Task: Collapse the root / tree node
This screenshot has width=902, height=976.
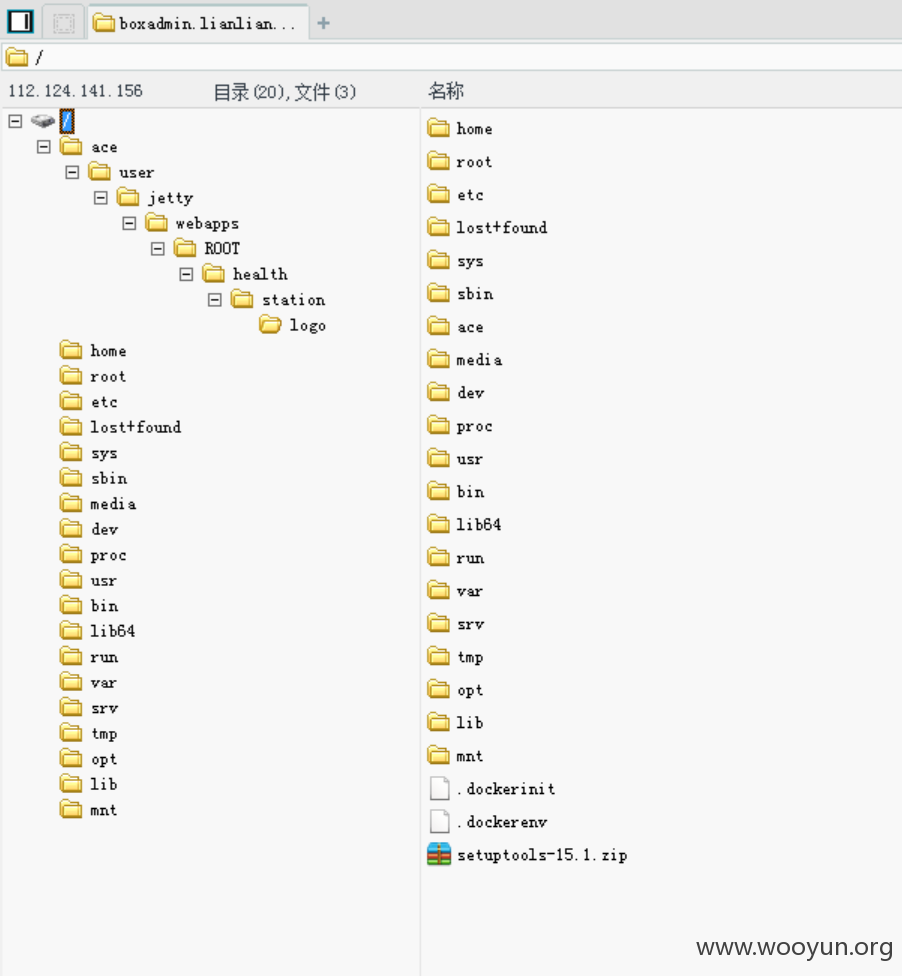Action: 16,121
